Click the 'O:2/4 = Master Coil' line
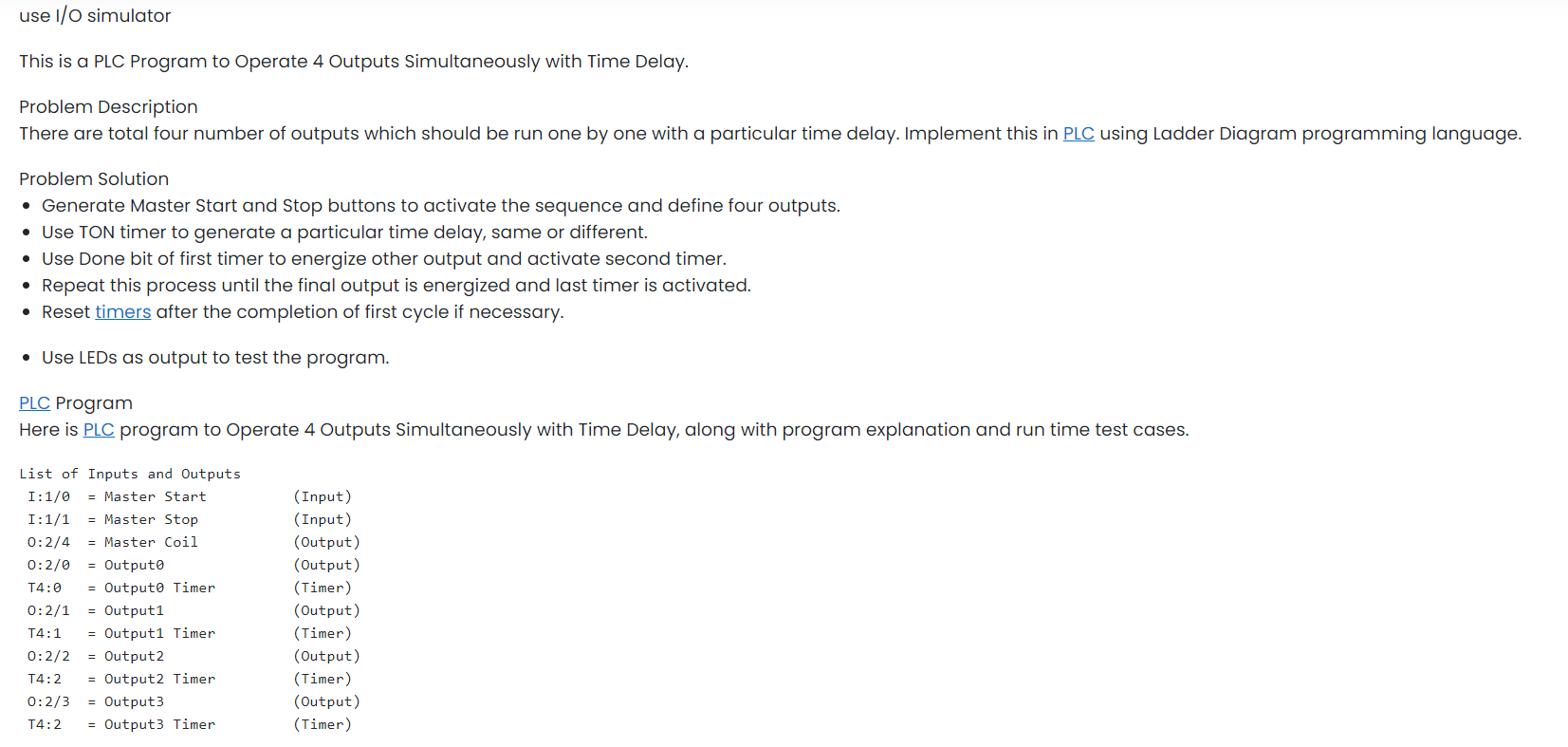 click(194, 542)
